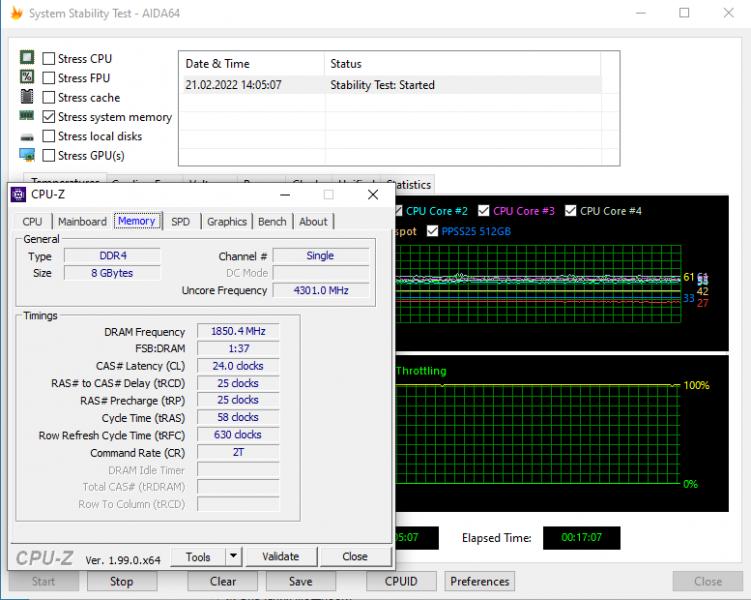The height and width of the screenshot is (600, 751).
Task: Click the Tools button in CPU-Z
Action: click(198, 557)
